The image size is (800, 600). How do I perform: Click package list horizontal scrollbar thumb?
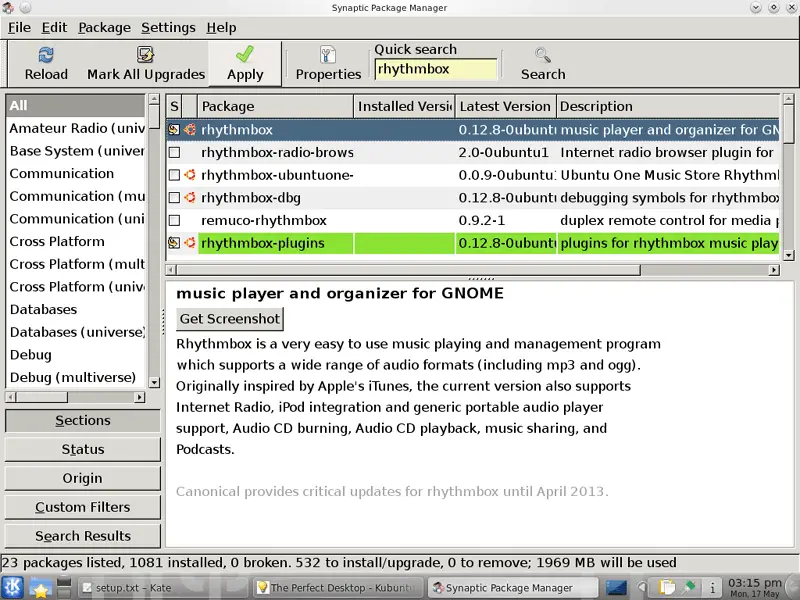pos(408,270)
